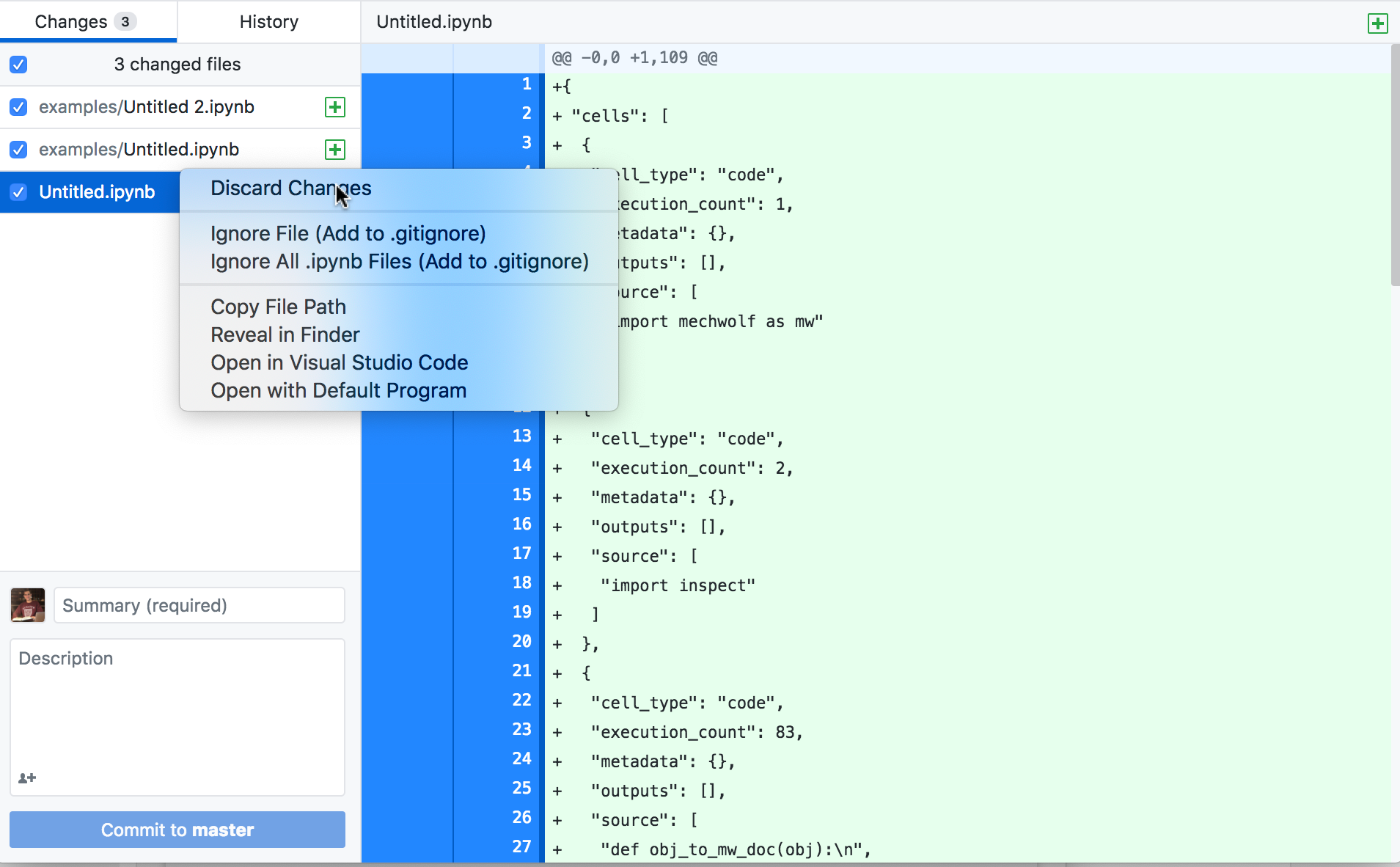
Task: Uncheck examples/Untitled 2.ipynb in the file list
Action: [x=18, y=107]
